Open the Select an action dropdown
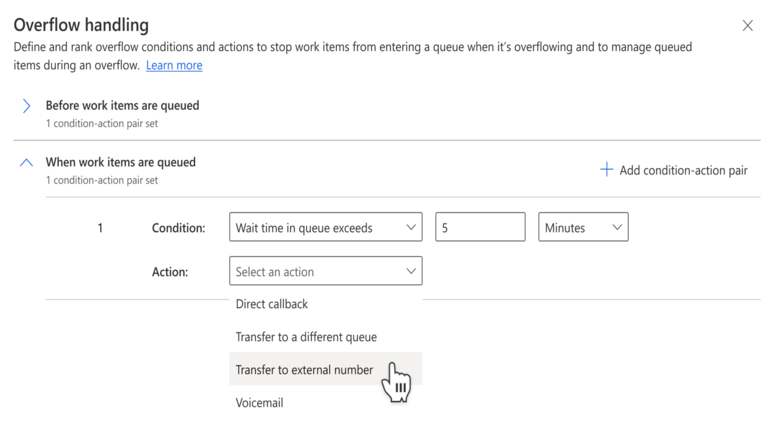Viewport: 780px width, 440px height. click(x=326, y=271)
